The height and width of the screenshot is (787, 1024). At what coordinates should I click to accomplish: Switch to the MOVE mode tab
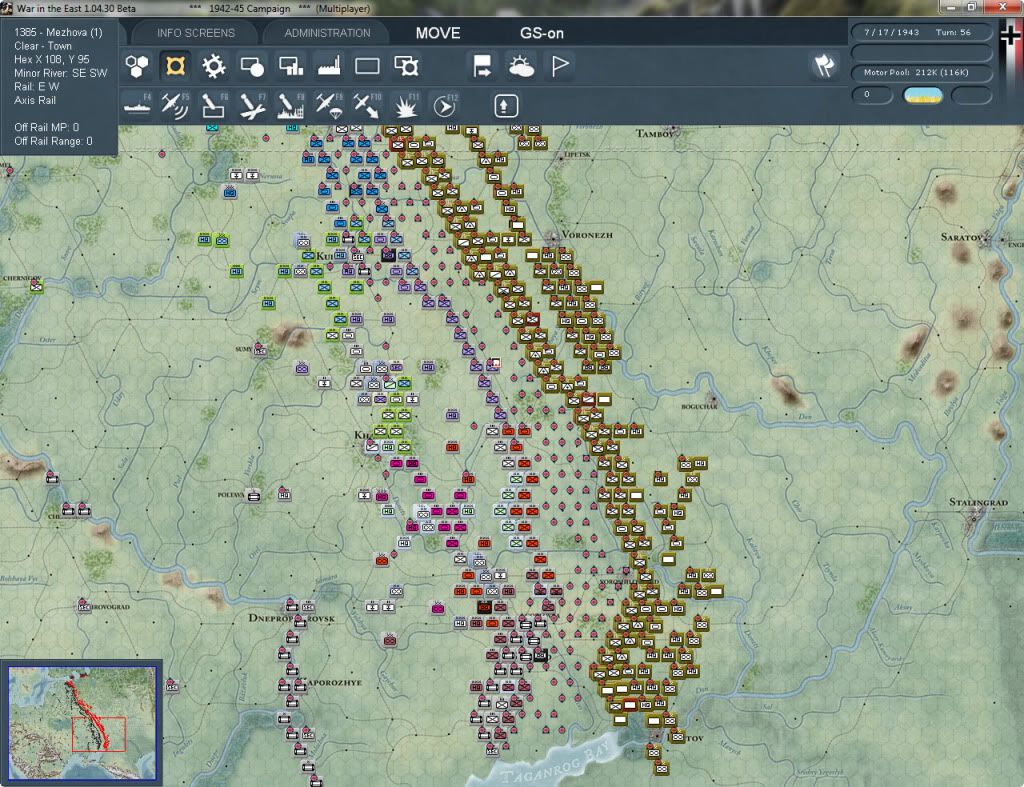click(x=438, y=33)
